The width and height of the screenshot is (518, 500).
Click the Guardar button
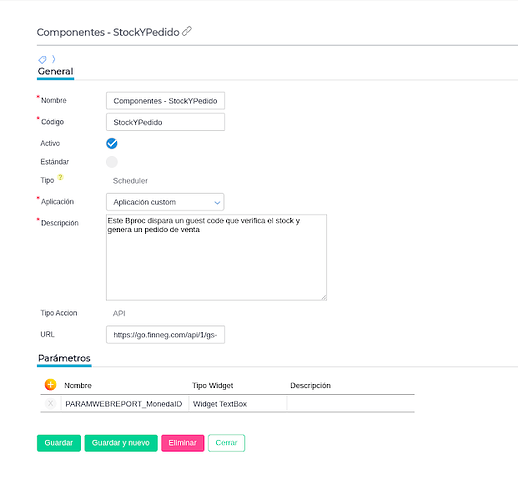[x=59, y=443]
